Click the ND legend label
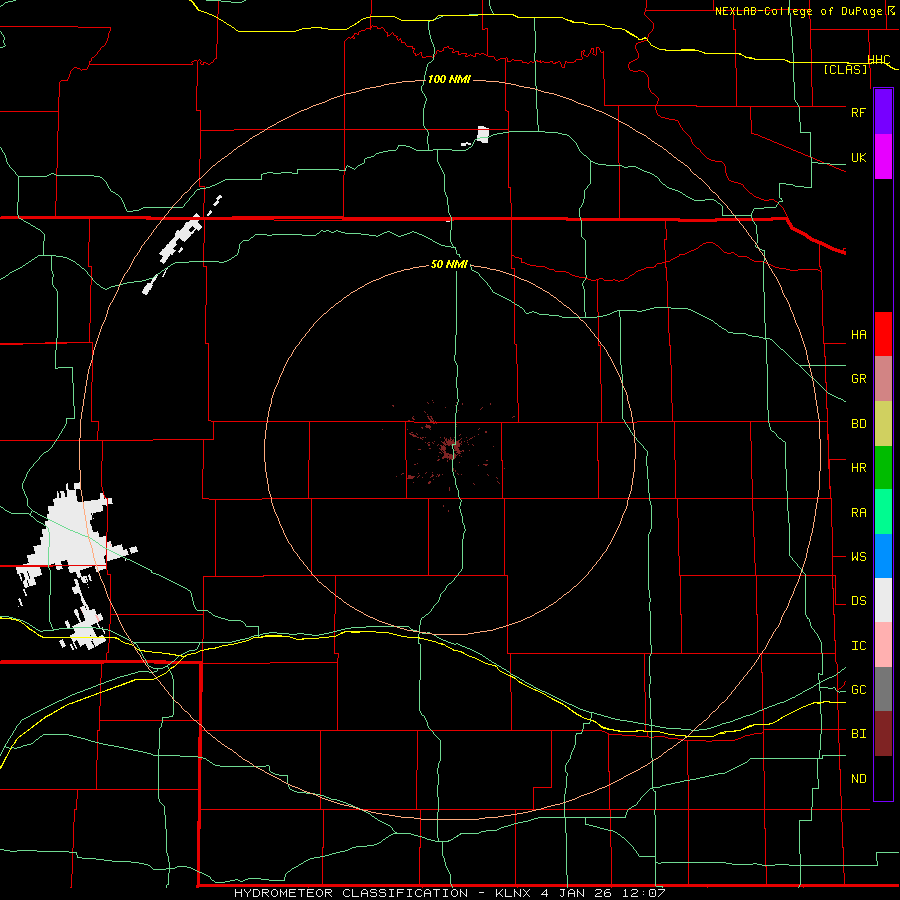Screen dimensions: 900x900 click(858, 779)
